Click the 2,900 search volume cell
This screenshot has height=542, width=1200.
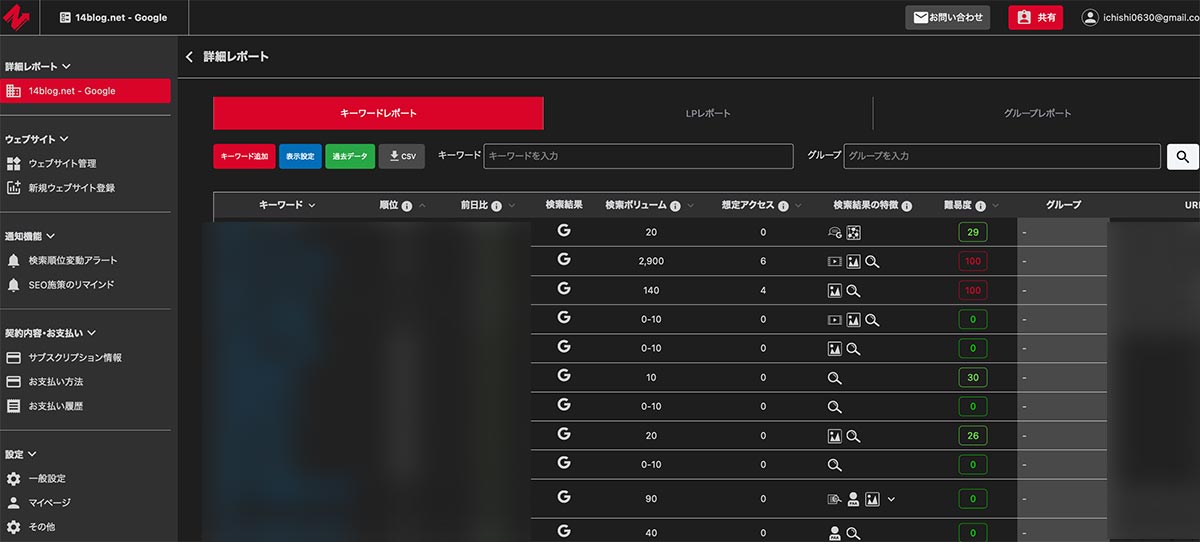click(x=651, y=261)
